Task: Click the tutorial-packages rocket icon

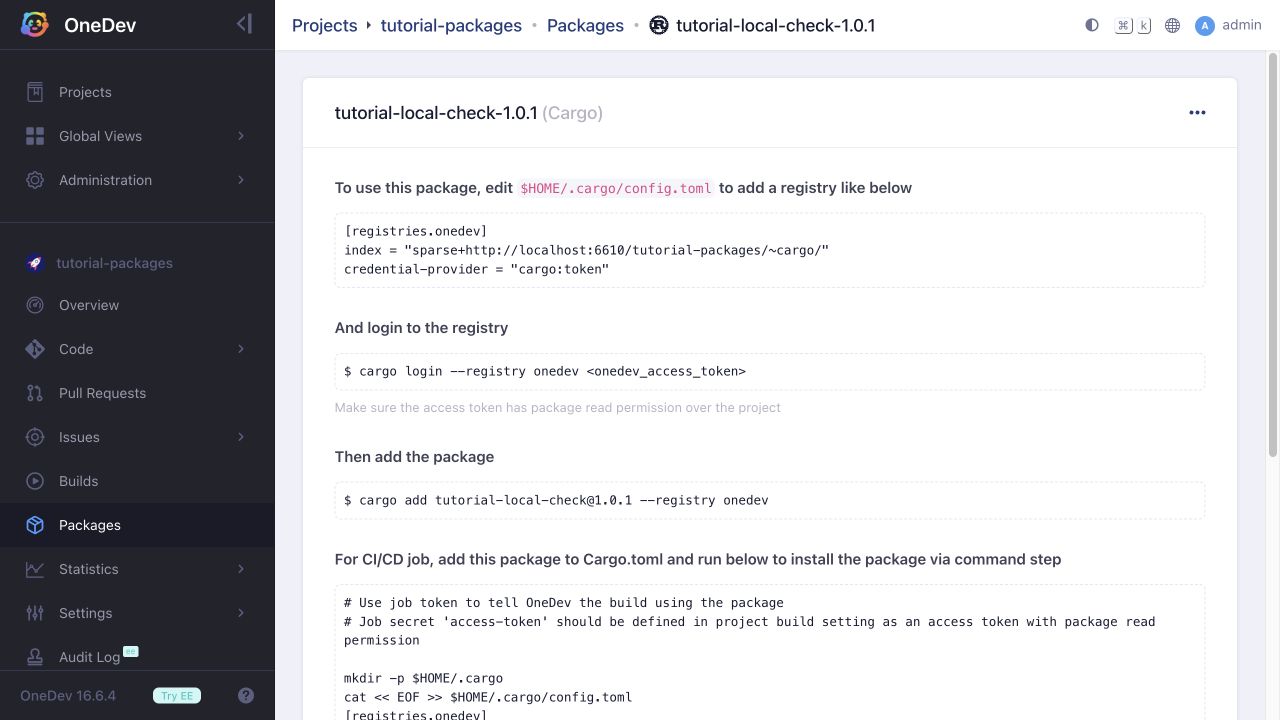Action: [x=35, y=263]
